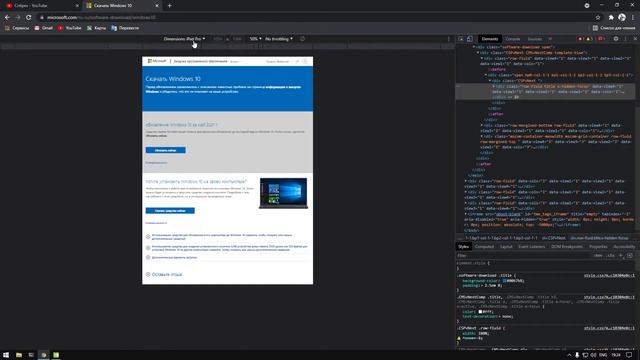Bookmark this page with the star icon
The height and width of the screenshot is (360, 640).
coord(598,18)
